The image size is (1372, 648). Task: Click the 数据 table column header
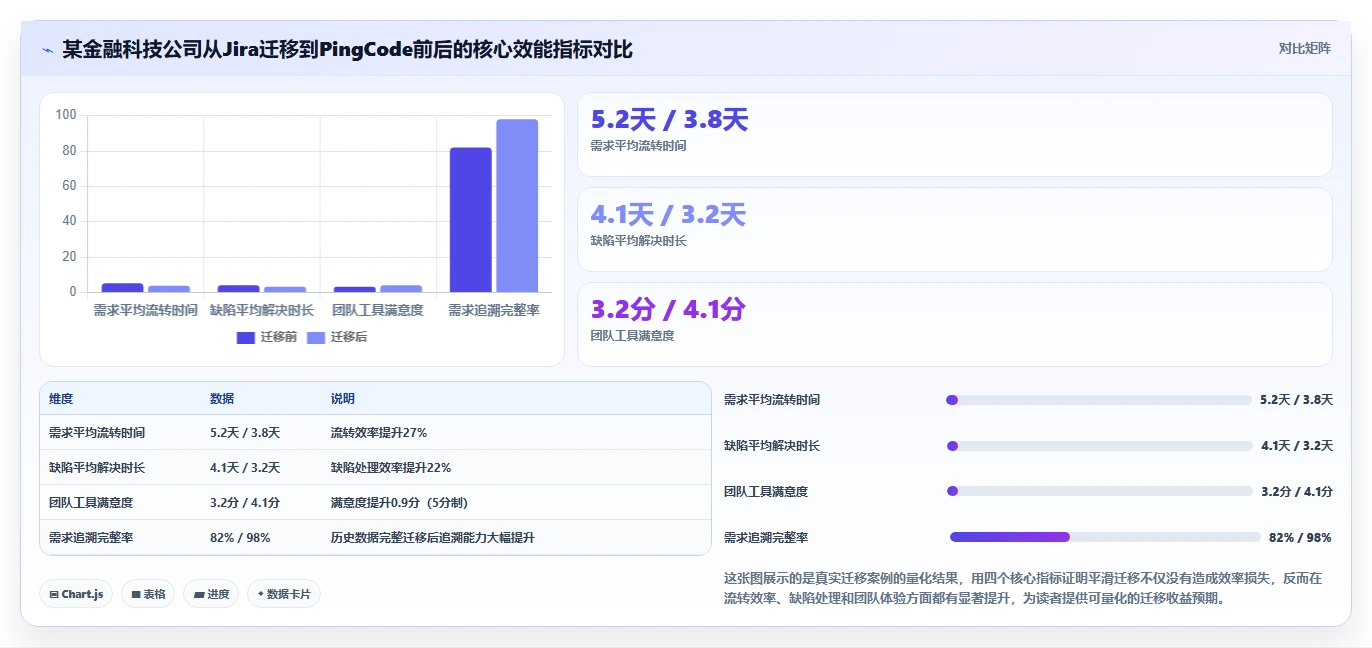click(x=222, y=398)
